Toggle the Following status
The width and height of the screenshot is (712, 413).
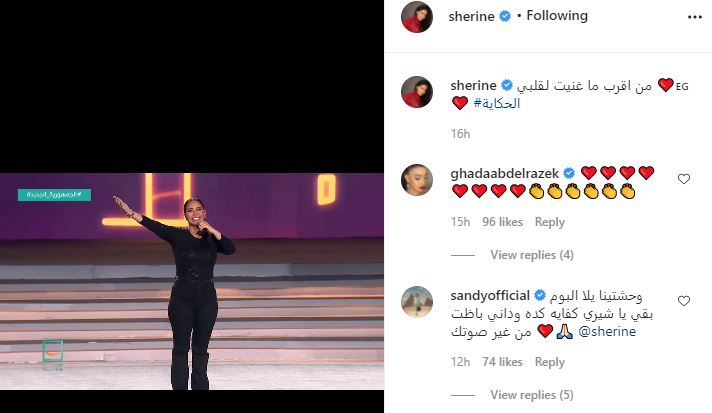point(557,16)
